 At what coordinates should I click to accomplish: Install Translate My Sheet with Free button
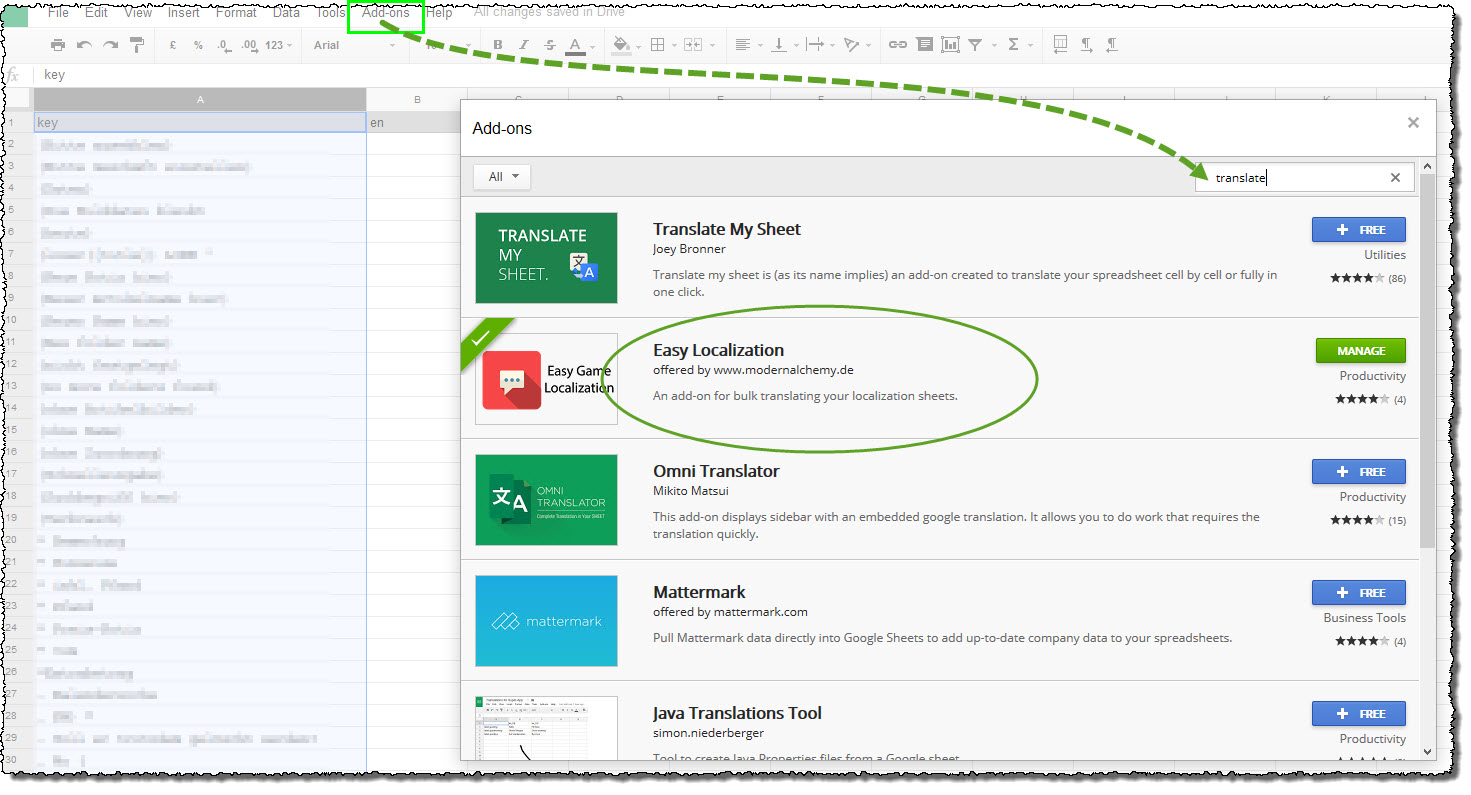tap(1358, 230)
